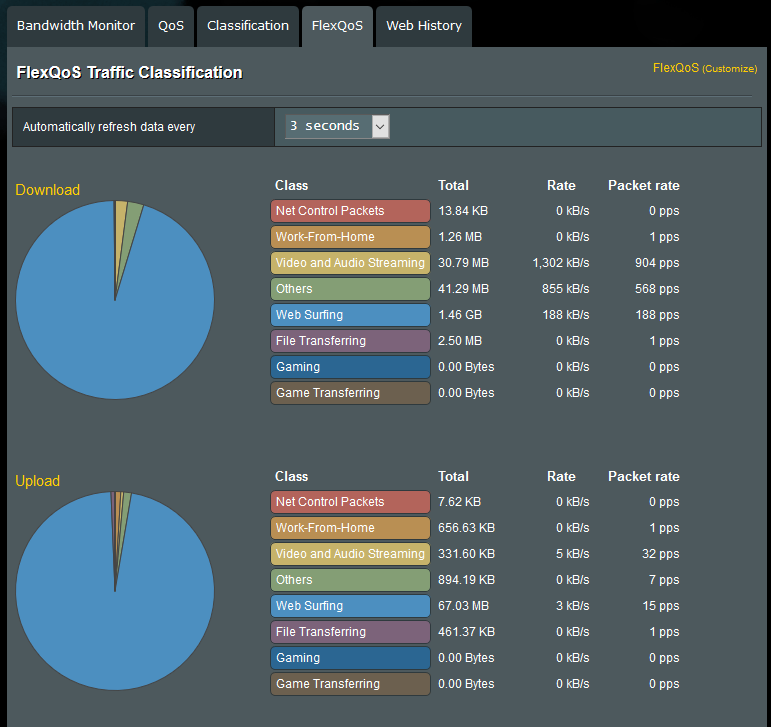Click the 656.63 KB upload total
Image resolution: width=771 pixels, height=727 pixels.
click(466, 528)
